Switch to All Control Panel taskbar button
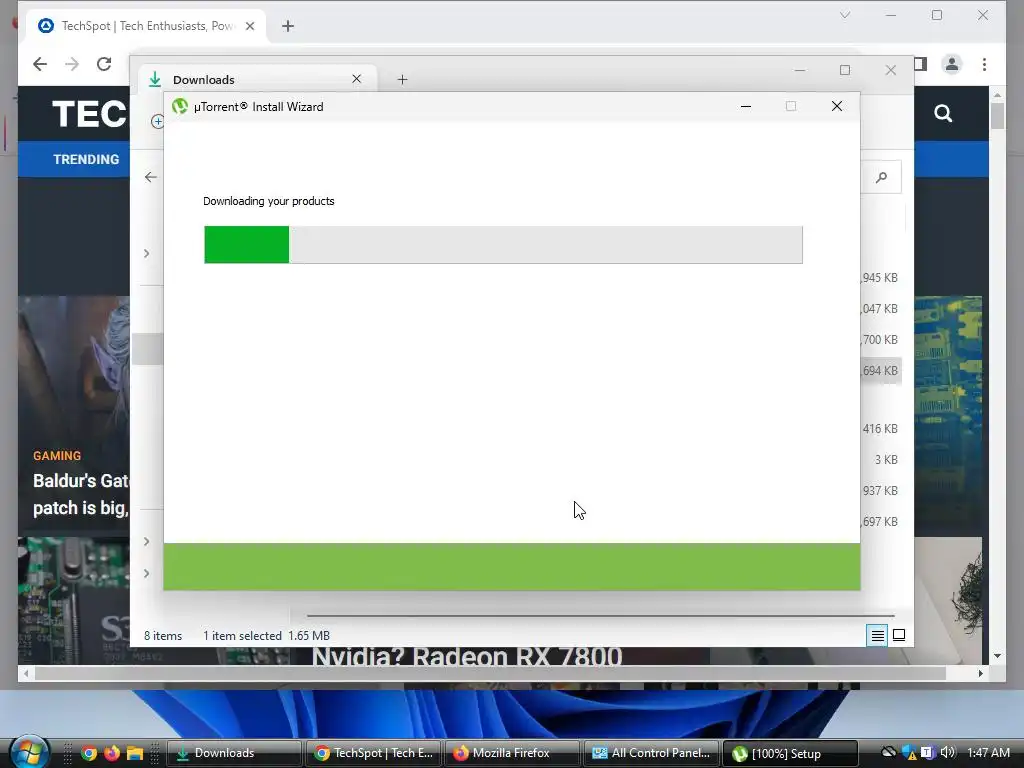 (x=652, y=753)
